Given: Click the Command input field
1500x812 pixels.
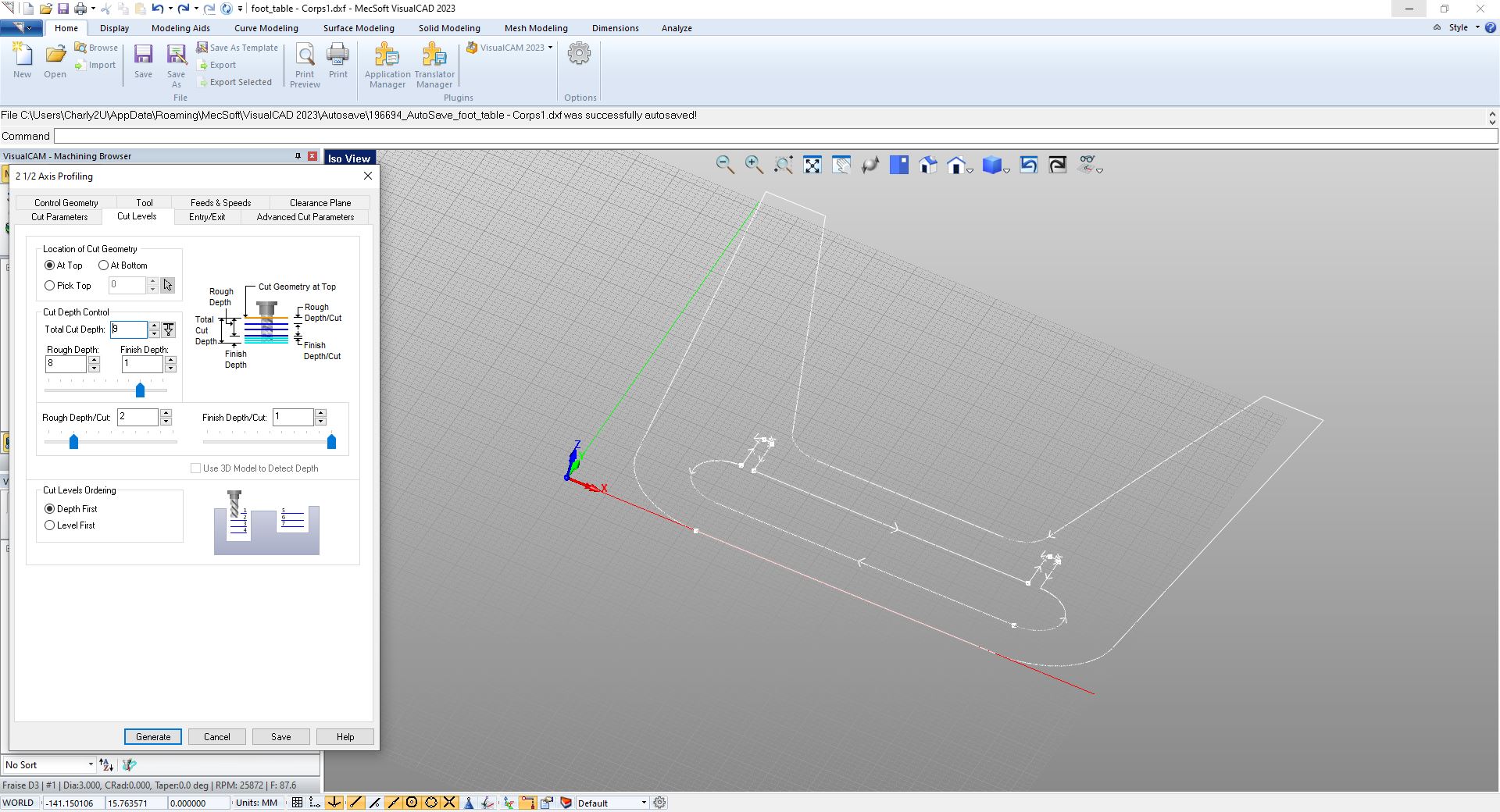Looking at the screenshot, I should pyautogui.click(x=776, y=136).
